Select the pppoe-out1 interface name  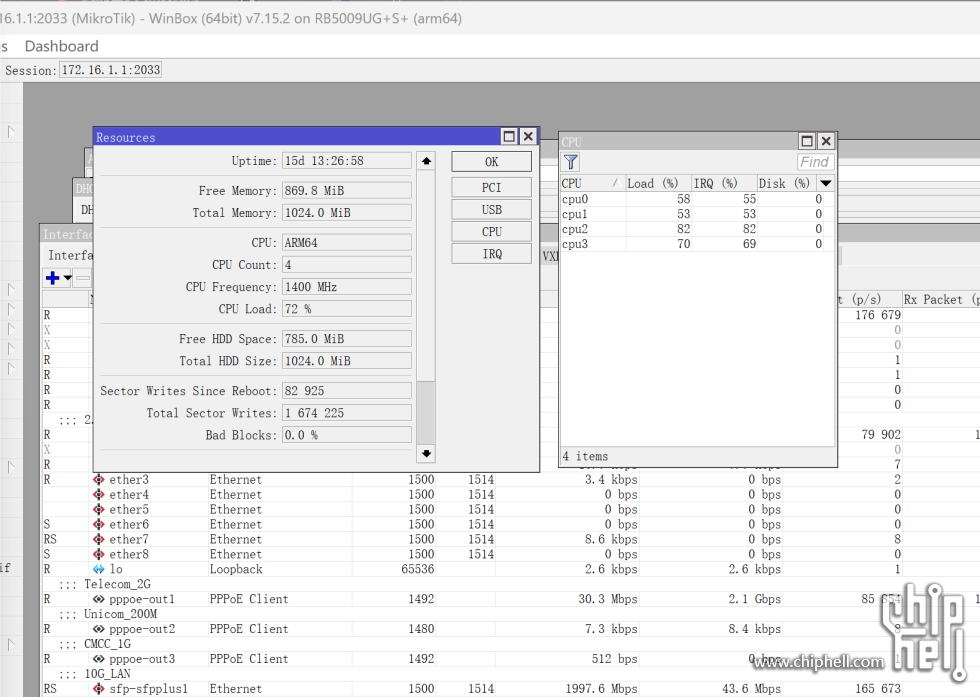[142, 599]
